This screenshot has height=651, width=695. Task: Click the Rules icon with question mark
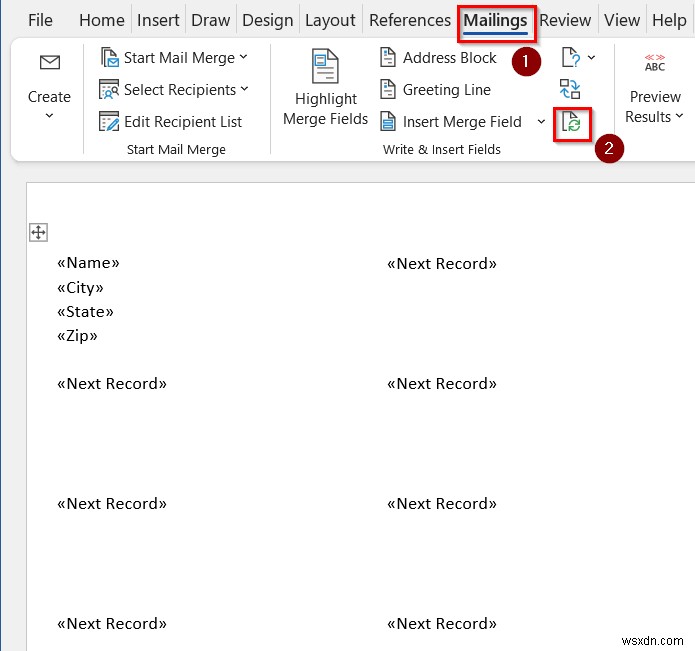571,58
